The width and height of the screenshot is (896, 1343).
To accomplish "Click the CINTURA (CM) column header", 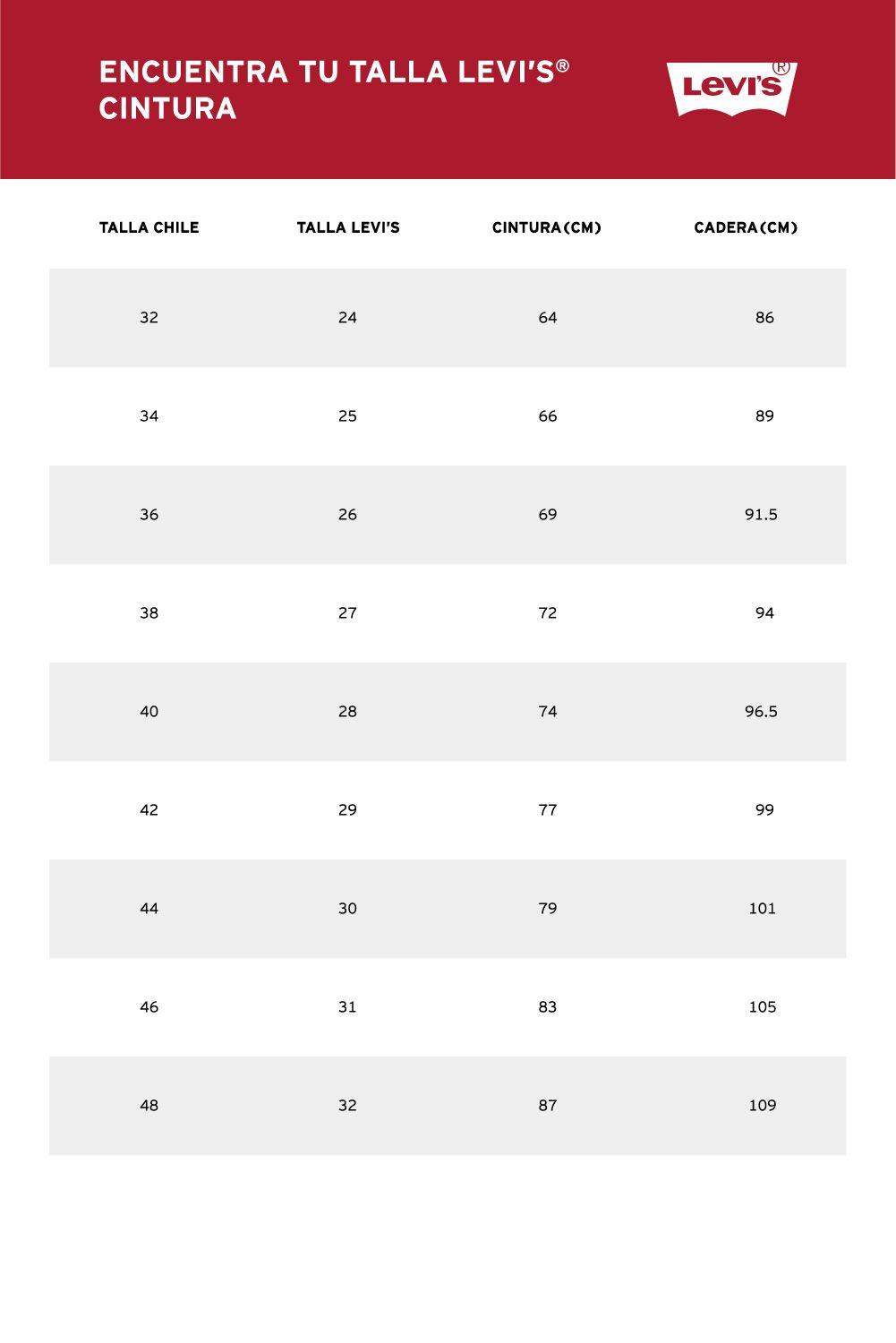I will [547, 227].
